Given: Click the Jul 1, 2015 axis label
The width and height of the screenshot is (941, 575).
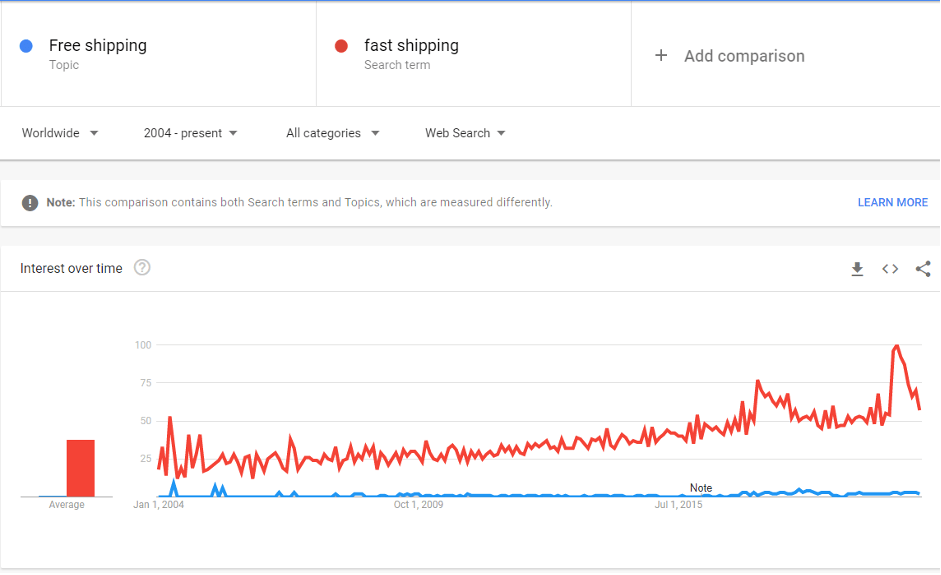Looking at the screenshot, I should tap(679, 505).
